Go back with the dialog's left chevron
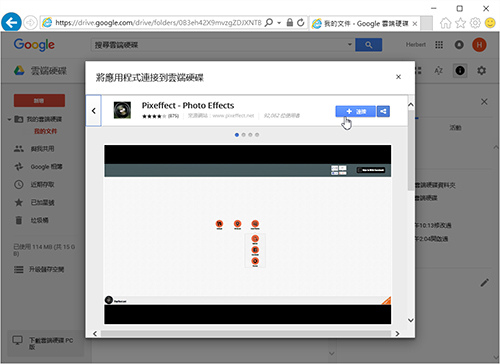Image resolution: width=500 pixels, height=364 pixels. (94, 111)
